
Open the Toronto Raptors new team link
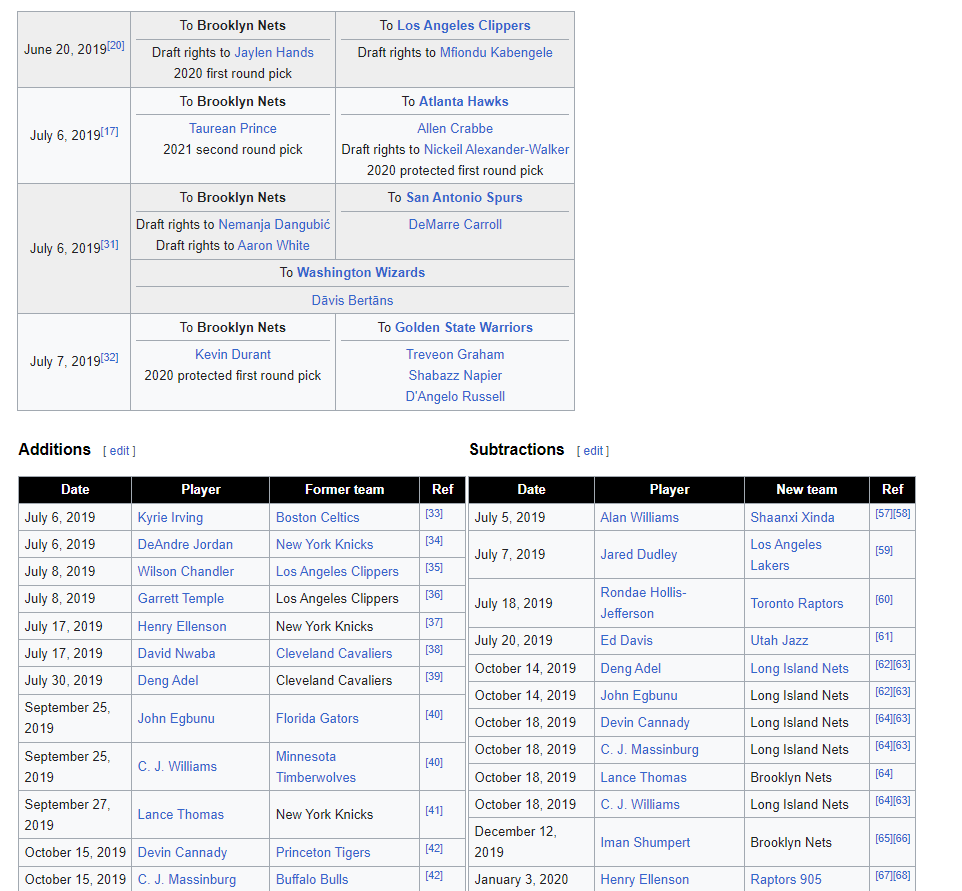tap(796, 603)
